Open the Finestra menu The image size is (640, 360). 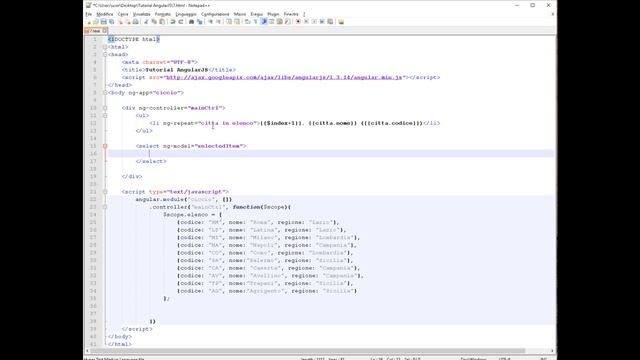pos(291,14)
